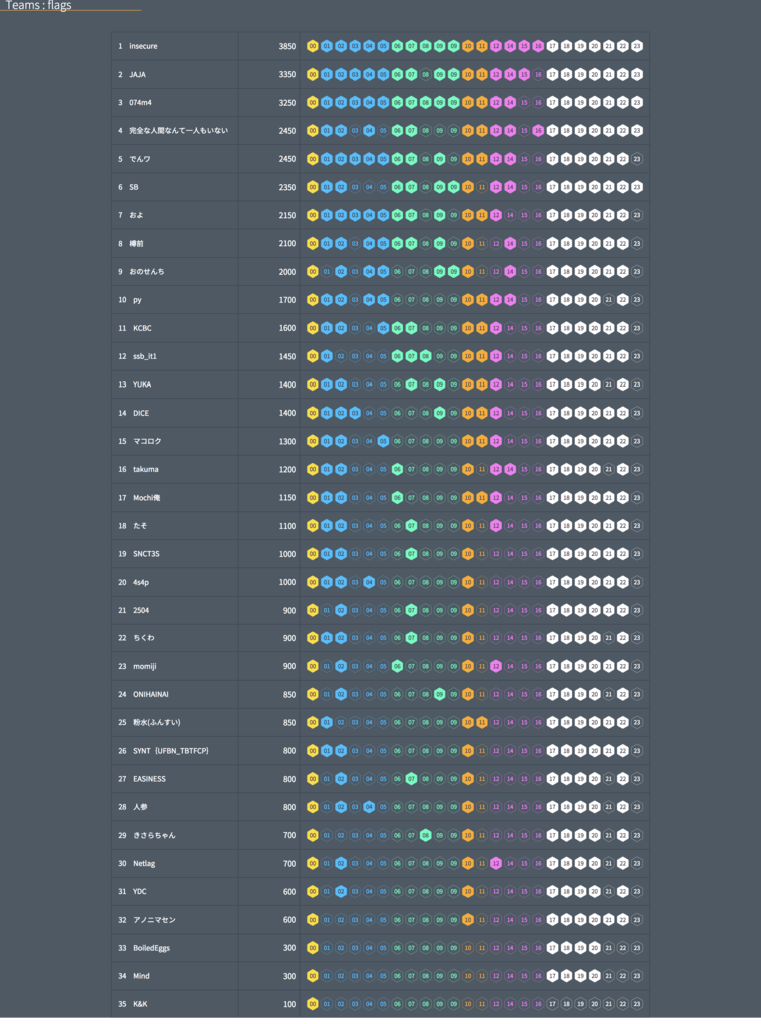Click flag 20 in DICE's row
The height and width of the screenshot is (1024, 761).
click(x=595, y=412)
